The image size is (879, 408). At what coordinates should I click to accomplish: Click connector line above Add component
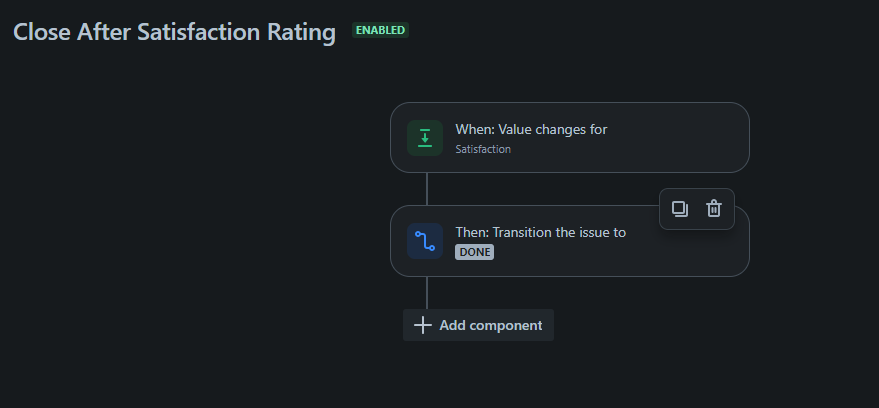427,293
